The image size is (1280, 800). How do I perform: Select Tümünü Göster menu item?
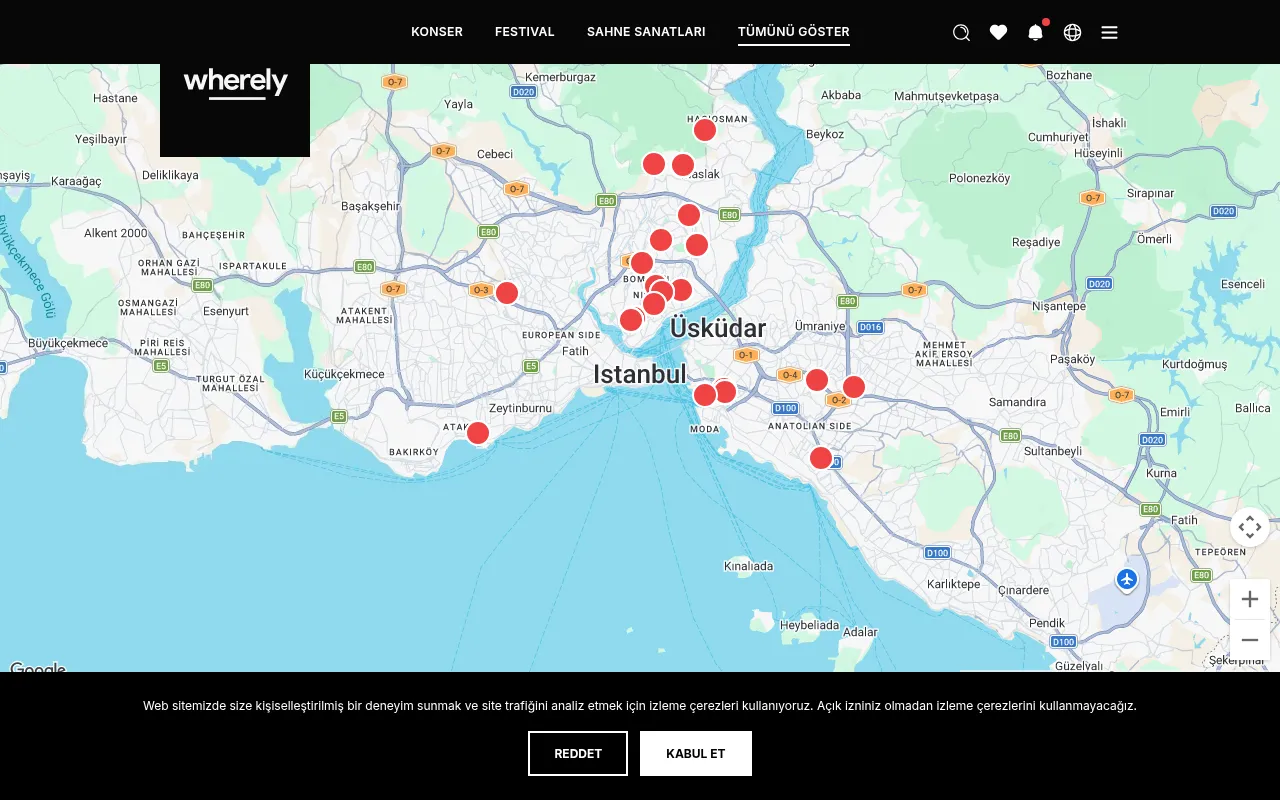[794, 32]
